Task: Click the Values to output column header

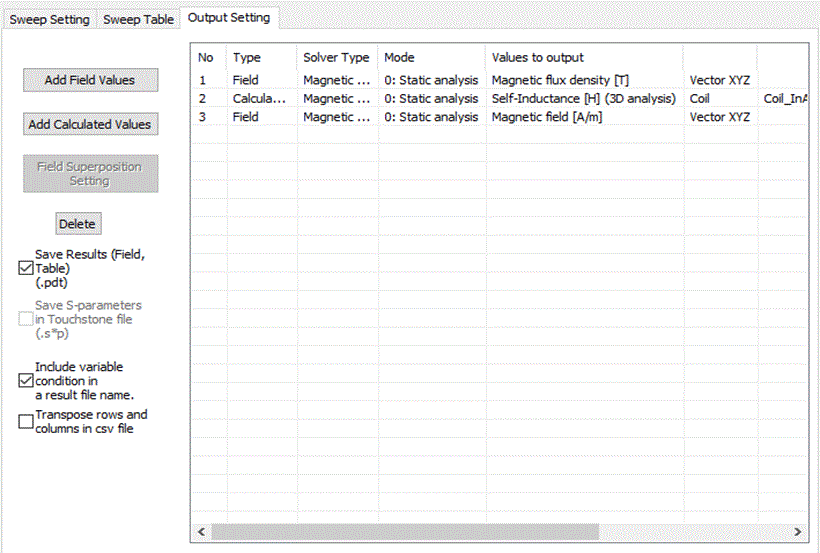Action: point(538,58)
